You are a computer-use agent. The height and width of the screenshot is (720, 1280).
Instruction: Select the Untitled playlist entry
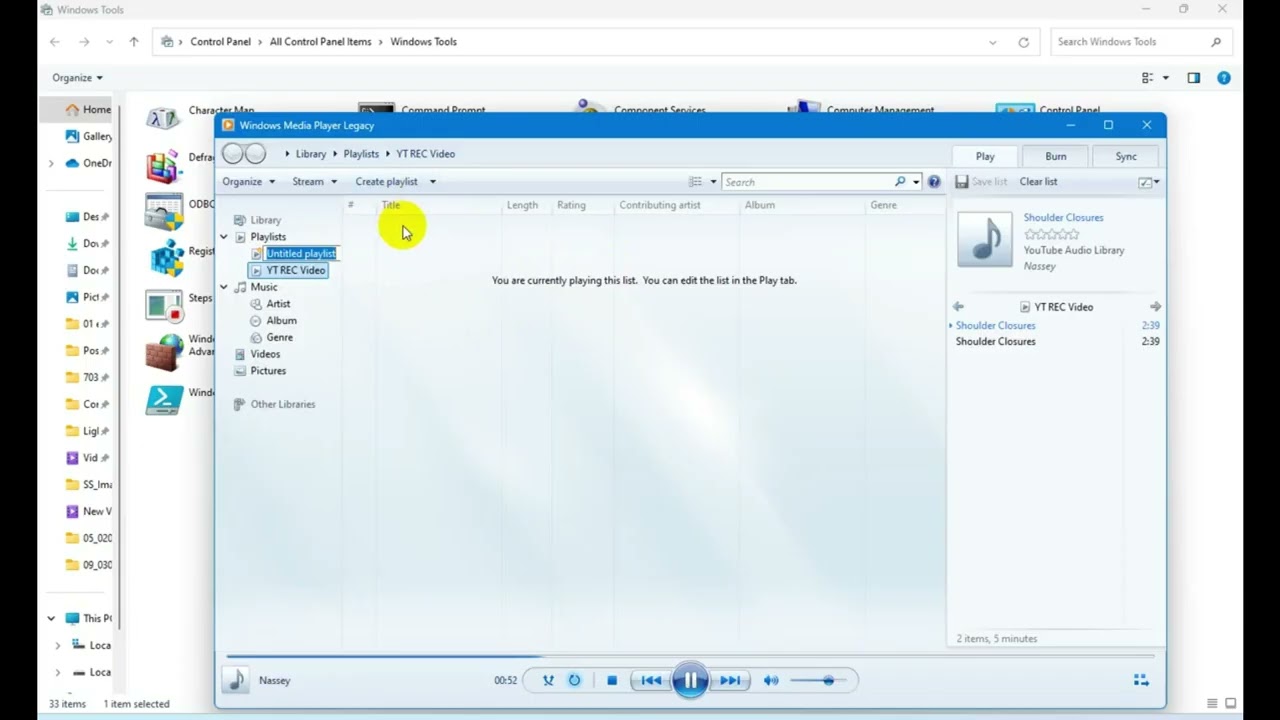click(x=301, y=254)
